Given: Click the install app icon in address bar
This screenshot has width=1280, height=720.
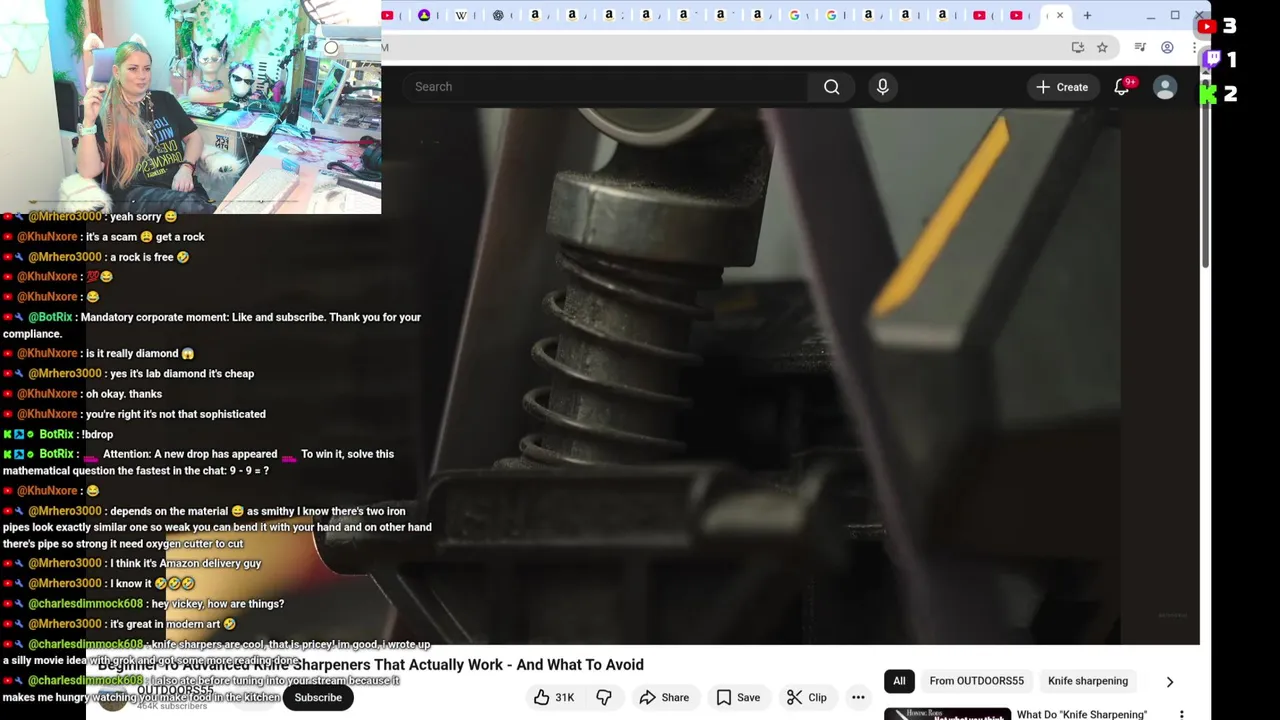Looking at the screenshot, I should click(1077, 47).
